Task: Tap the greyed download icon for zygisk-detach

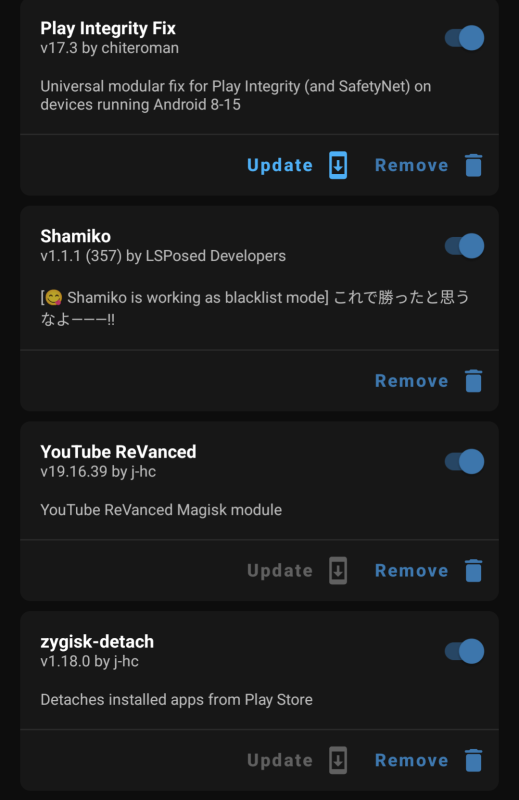Action: 338,761
